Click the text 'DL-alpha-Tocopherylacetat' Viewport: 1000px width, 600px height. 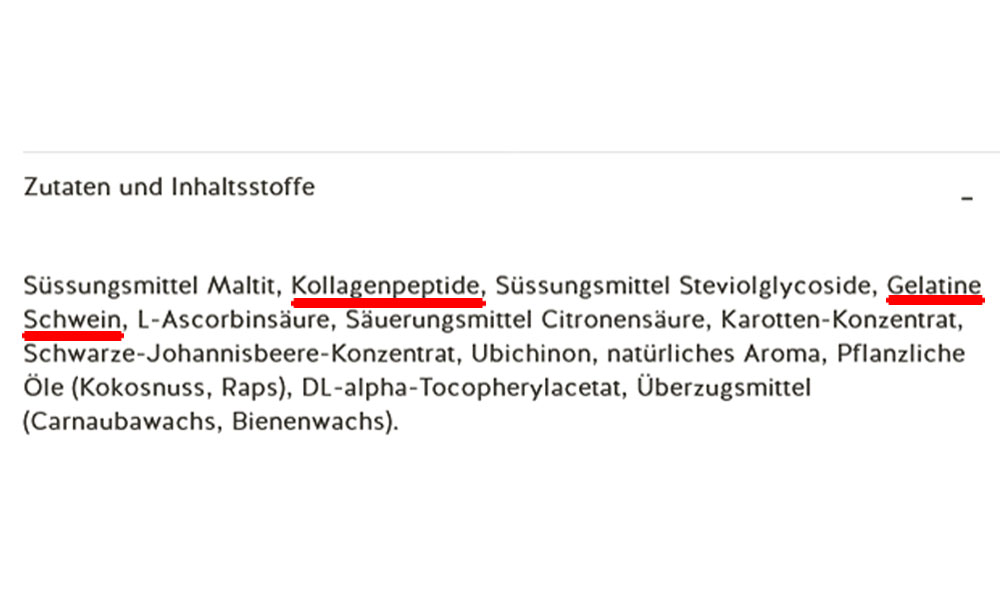pos(460,388)
